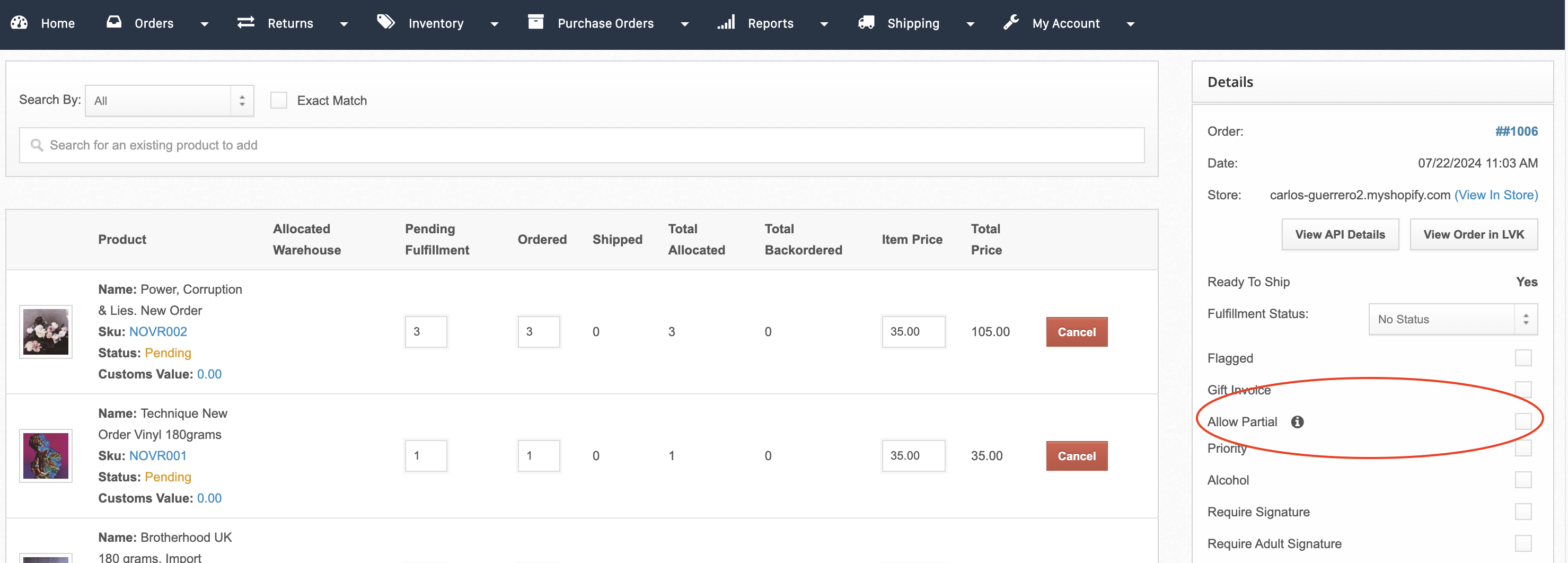
Task: Click the Power, Corruption & Lies album thumbnail
Action: 46,332
